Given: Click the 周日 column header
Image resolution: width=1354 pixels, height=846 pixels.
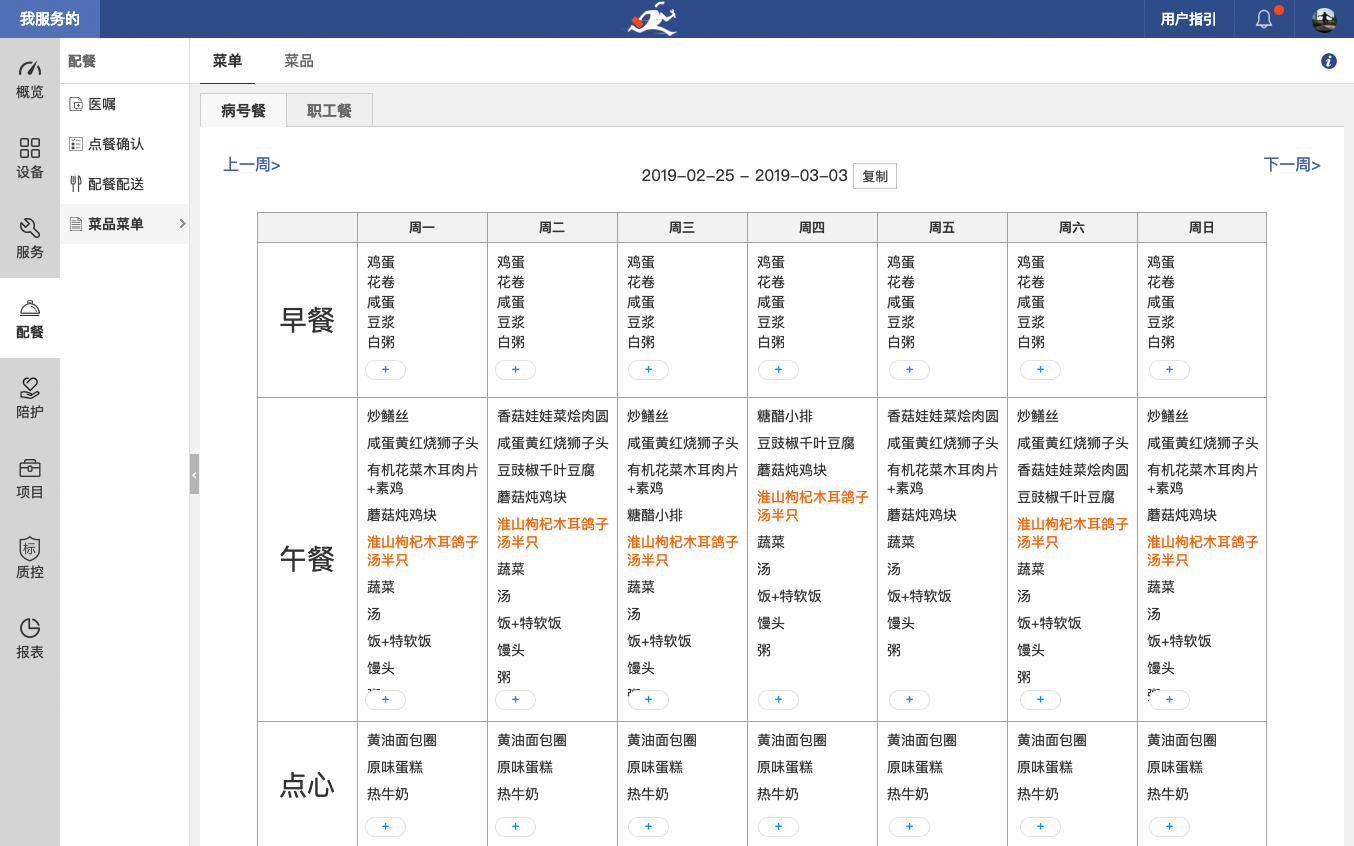Looking at the screenshot, I should [x=1202, y=228].
